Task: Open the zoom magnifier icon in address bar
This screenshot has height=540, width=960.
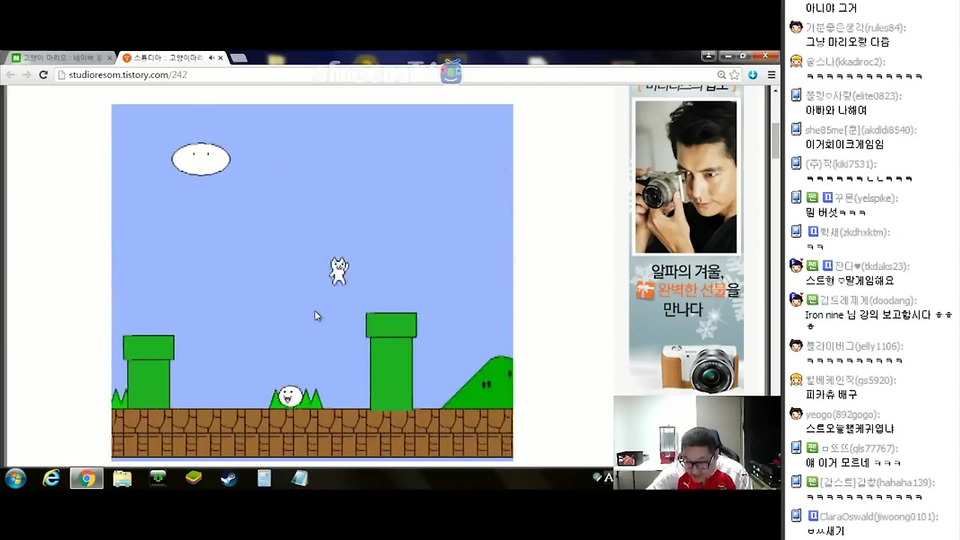Action: click(721, 75)
